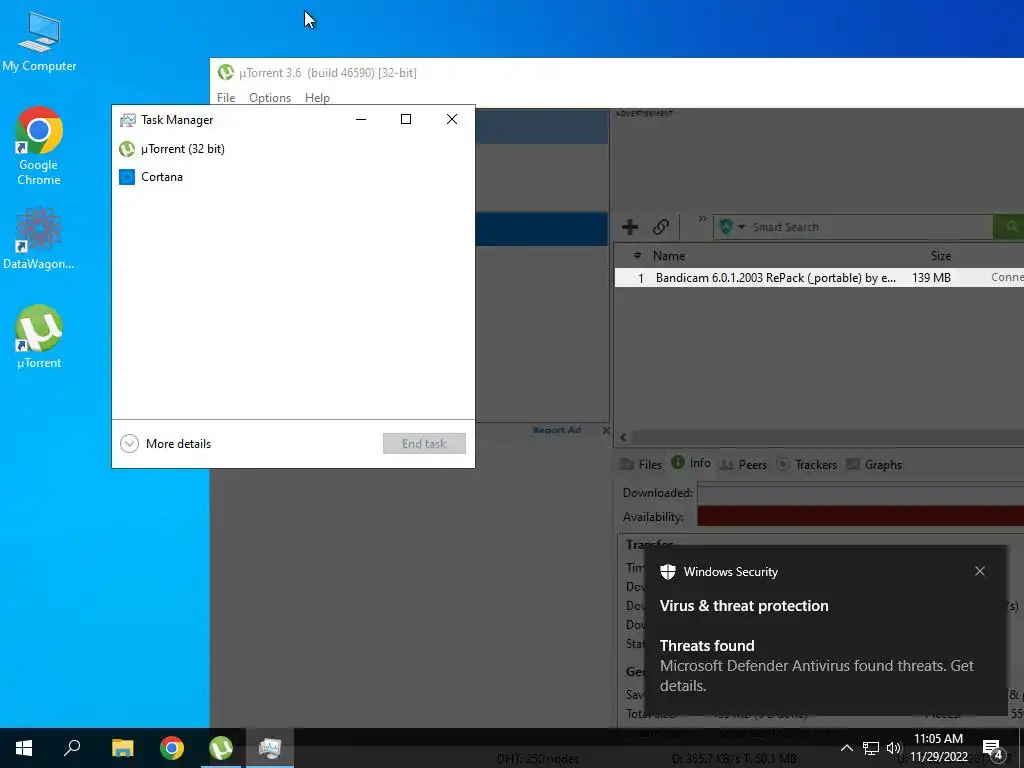This screenshot has width=1024, height=768.
Task: Click the network tray icon
Action: click(x=871, y=748)
